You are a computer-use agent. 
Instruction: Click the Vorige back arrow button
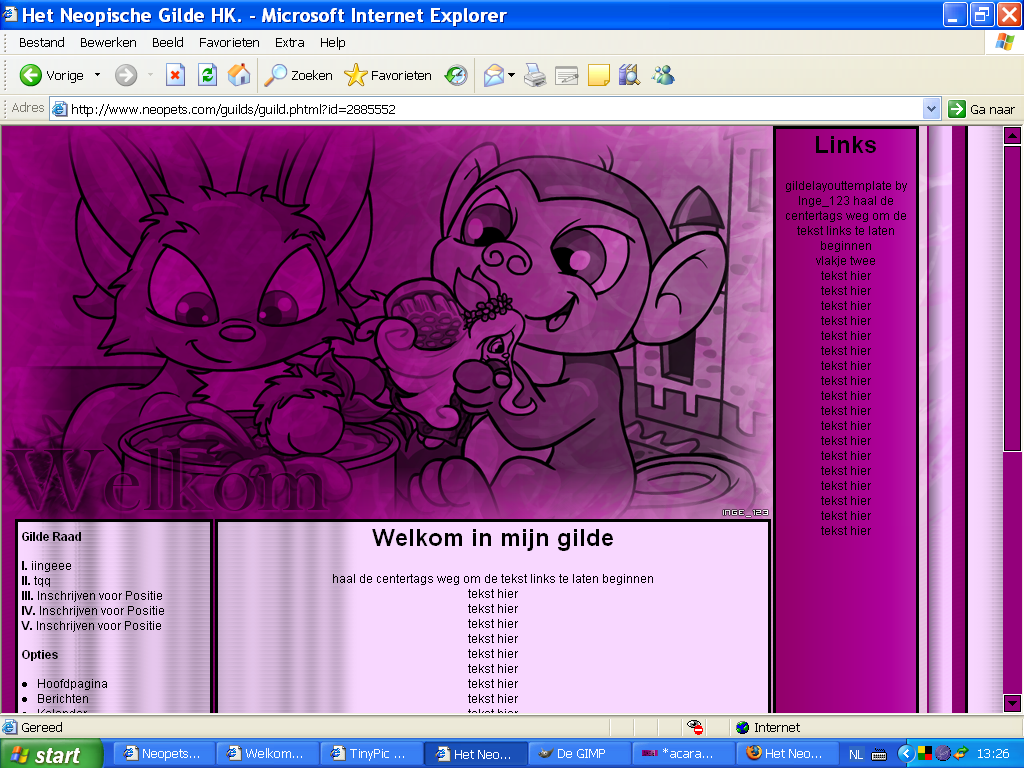coord(52,75)
